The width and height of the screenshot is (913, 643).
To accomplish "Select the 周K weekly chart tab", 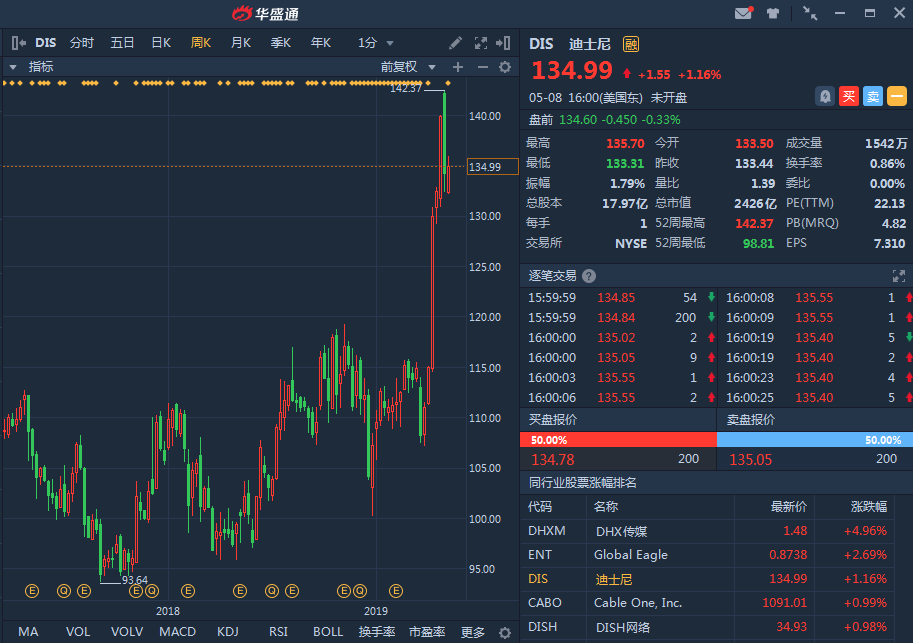I will (x=201, y=43).
